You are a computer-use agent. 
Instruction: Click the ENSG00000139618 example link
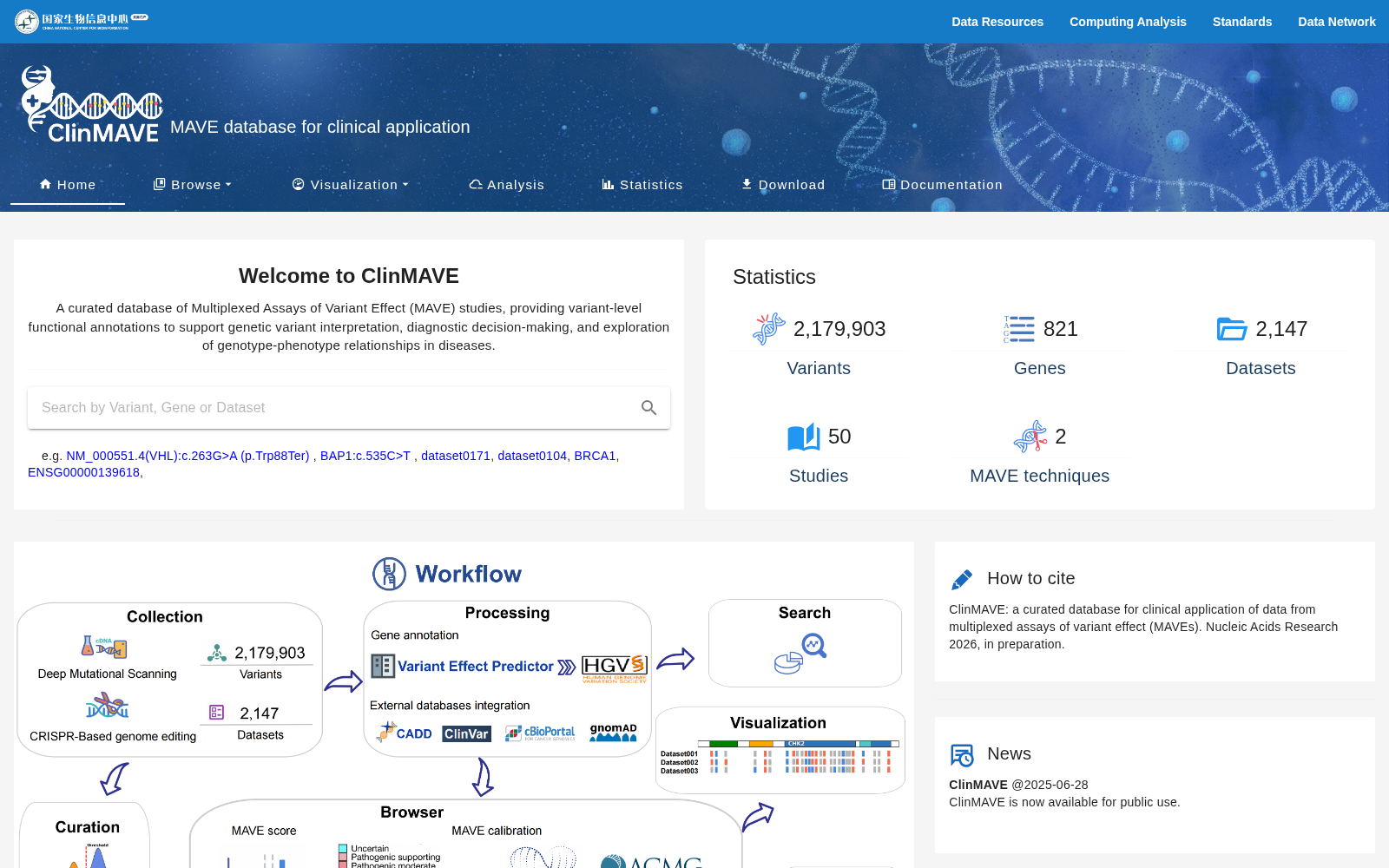click(83, 473)
